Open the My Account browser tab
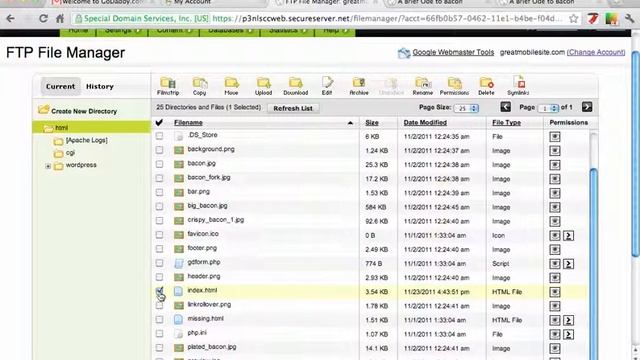 click(192, 3)
